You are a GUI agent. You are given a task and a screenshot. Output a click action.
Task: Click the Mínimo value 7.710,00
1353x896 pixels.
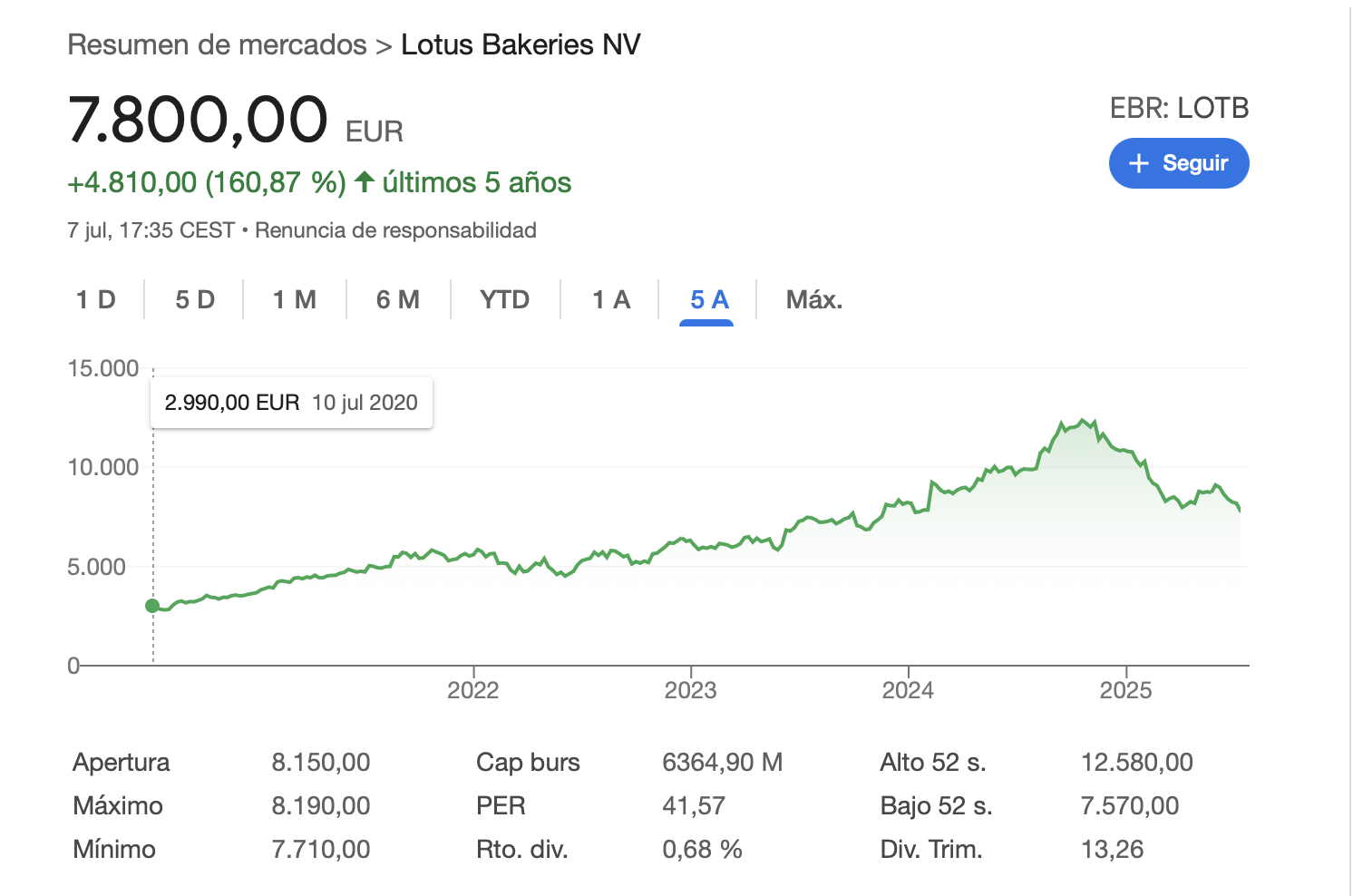point(321,849)
